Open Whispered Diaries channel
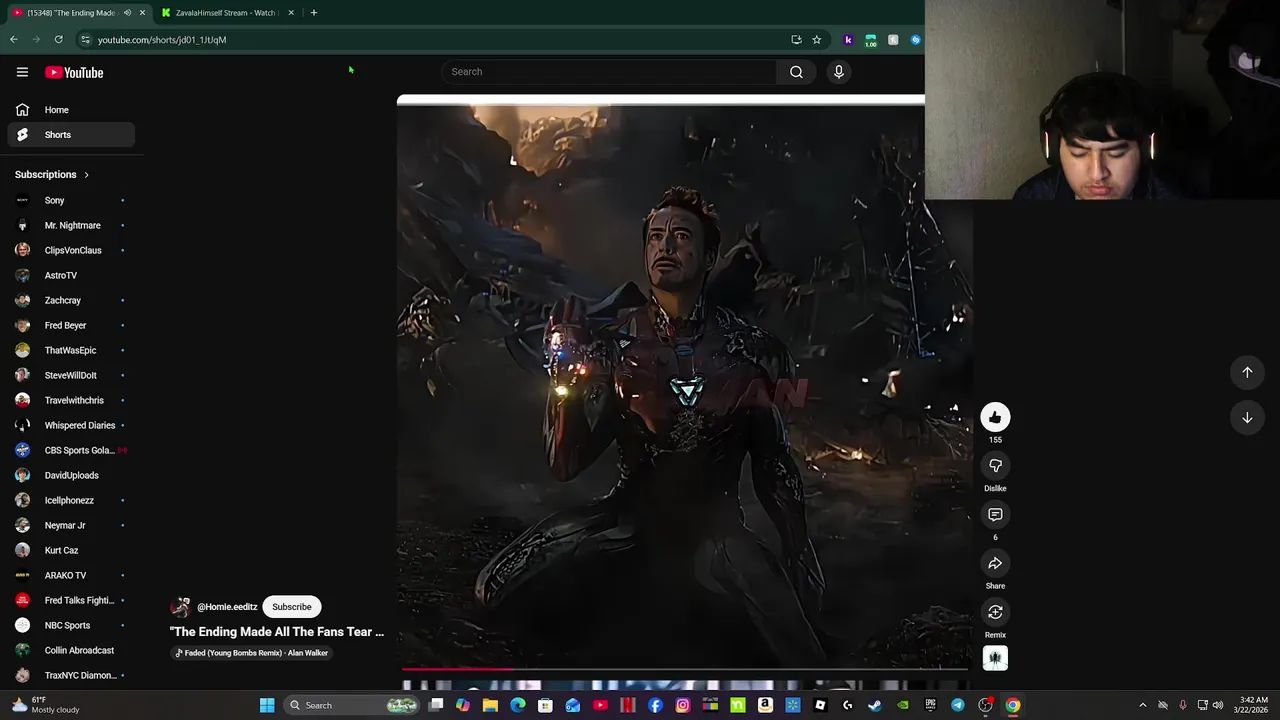Image resolution: width=1280 pixels, height=720 pixels. (71, 425)
